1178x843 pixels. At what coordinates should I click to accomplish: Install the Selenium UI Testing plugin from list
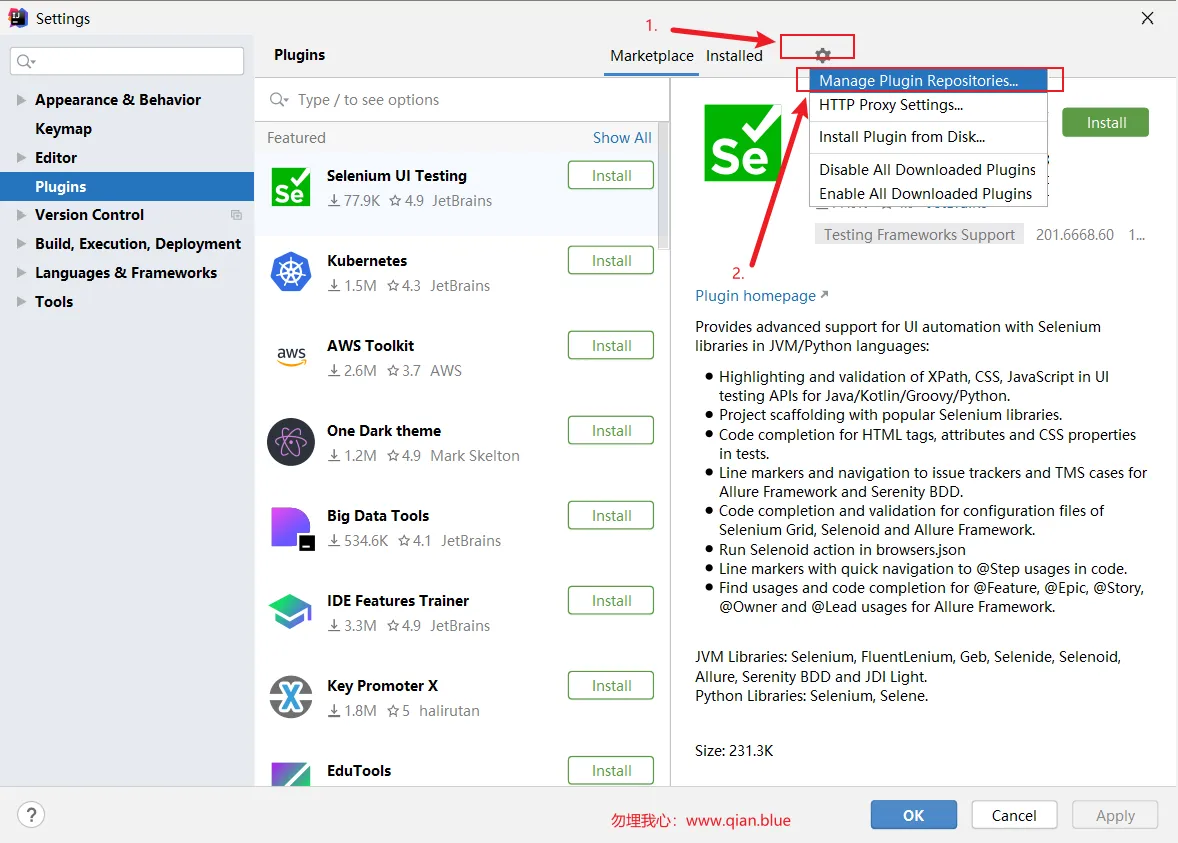coord(611,175)
